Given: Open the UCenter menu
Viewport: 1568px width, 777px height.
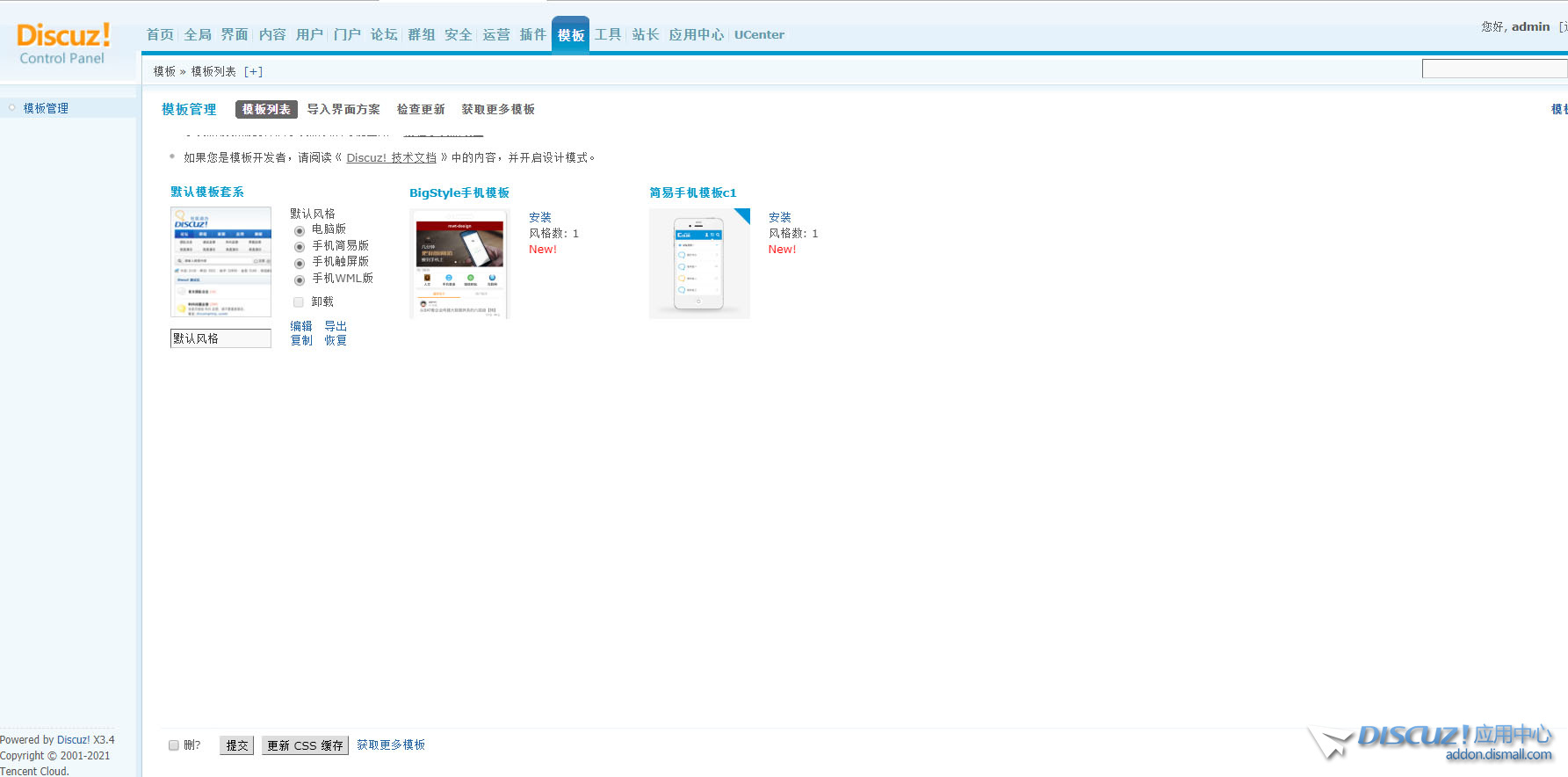Looking at the screenshot, I should pyautogui.click(x=759, y=34).
